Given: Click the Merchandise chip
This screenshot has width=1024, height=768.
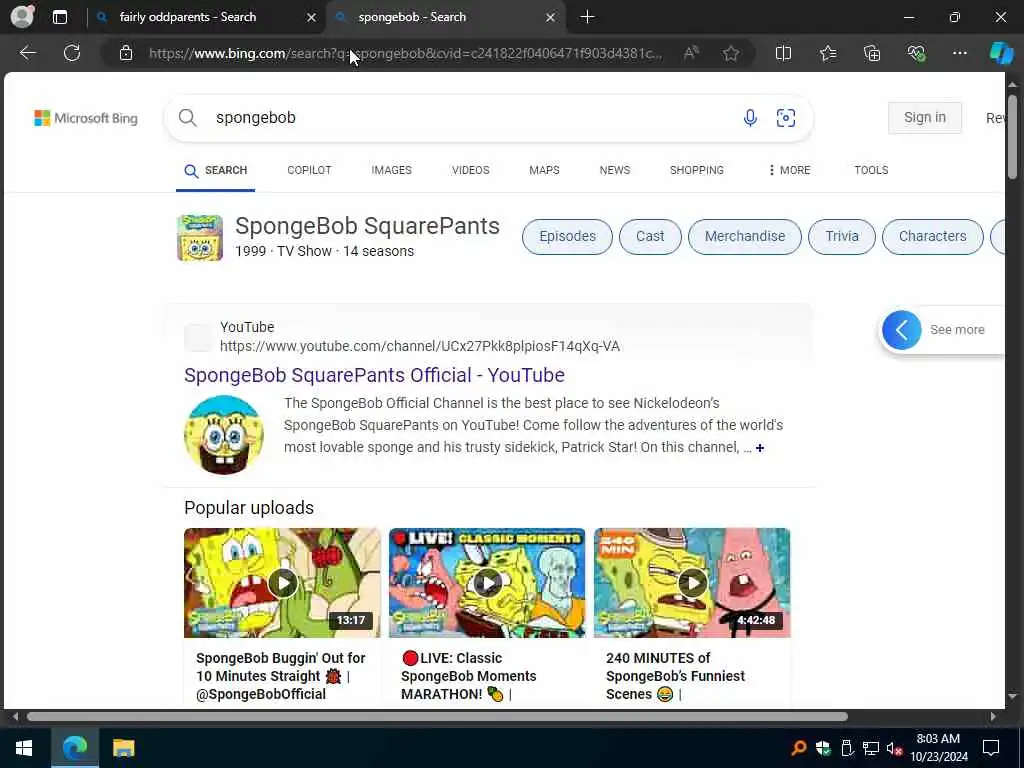Looking at the screenshot, I should (744, 236).
